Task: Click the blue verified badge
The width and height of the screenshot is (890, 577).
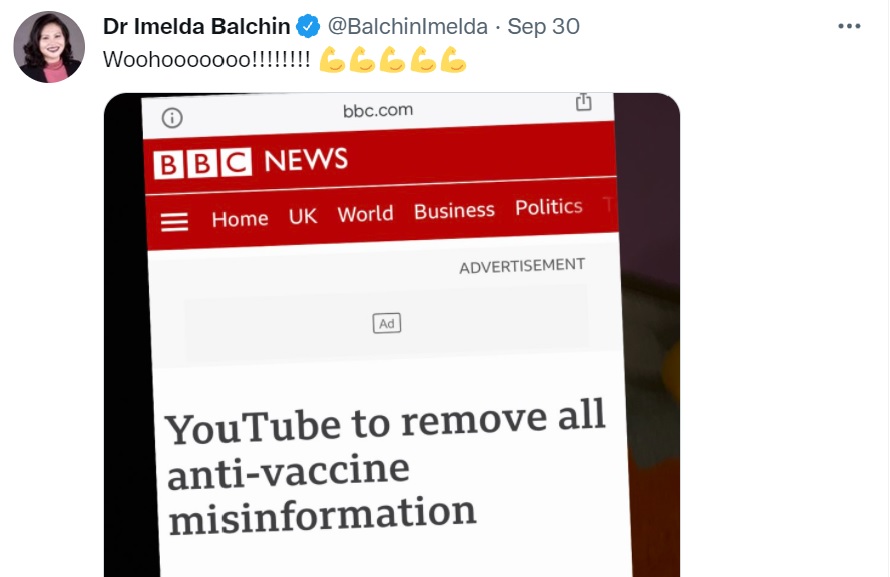Action: click(x=308, y=26)
